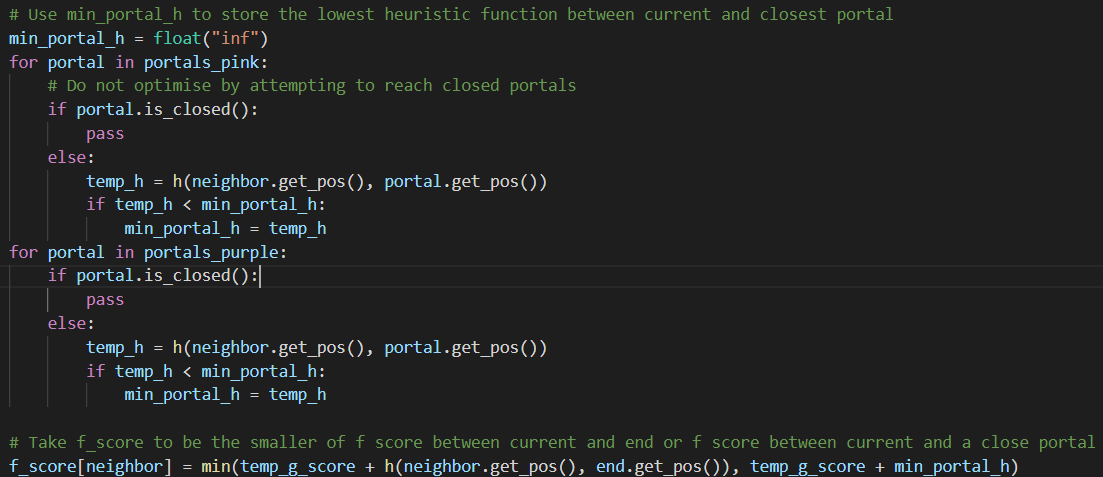Click the word min in f_score assignment
1103x477 pixels.
(217, 466)
